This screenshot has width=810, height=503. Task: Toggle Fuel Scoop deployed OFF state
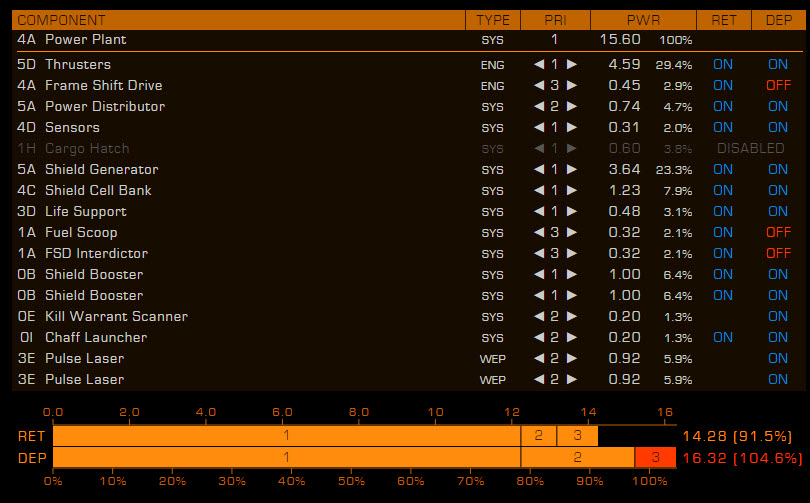click(x=778, y=232)
